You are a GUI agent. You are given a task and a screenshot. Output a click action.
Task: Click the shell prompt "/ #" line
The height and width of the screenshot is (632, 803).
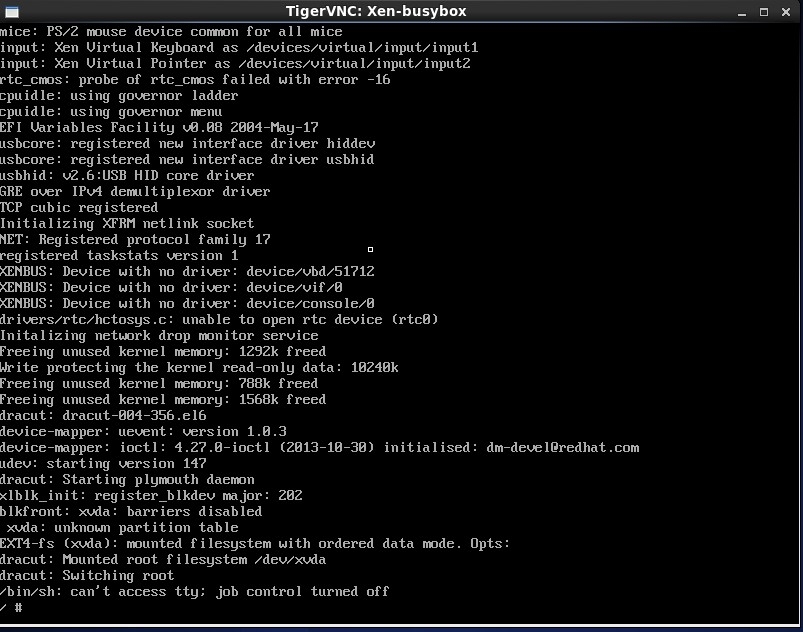12,607
